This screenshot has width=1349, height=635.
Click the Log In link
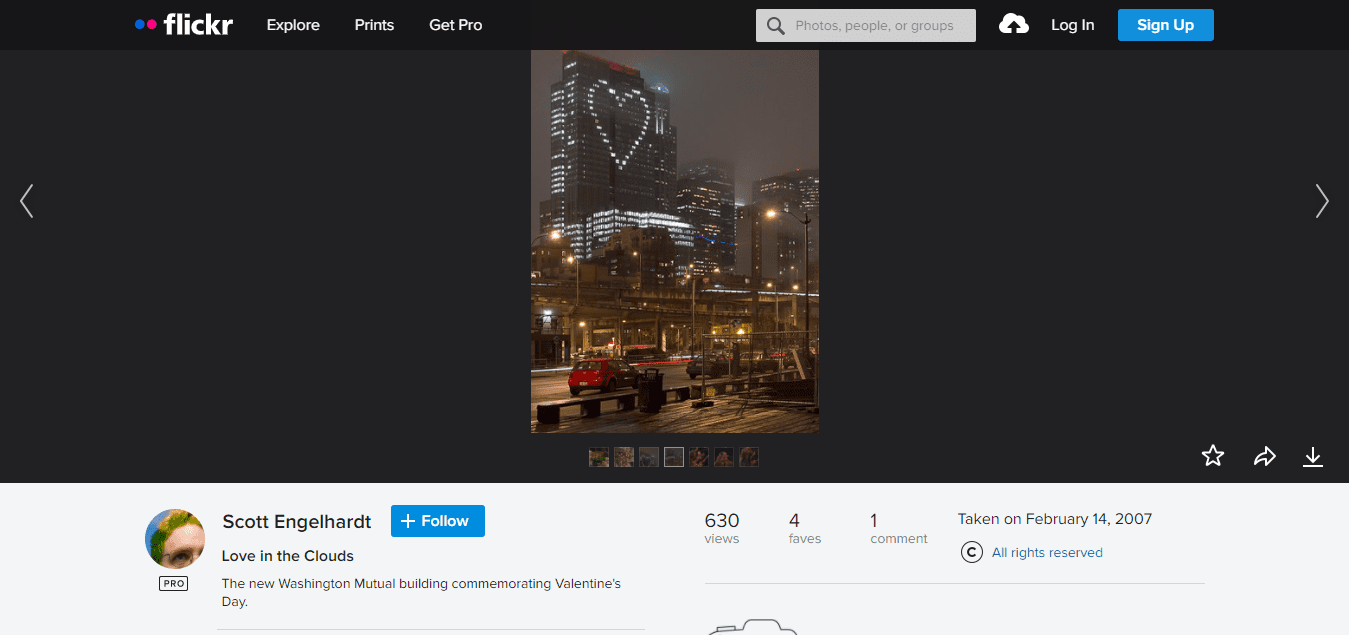(1072, 25)
